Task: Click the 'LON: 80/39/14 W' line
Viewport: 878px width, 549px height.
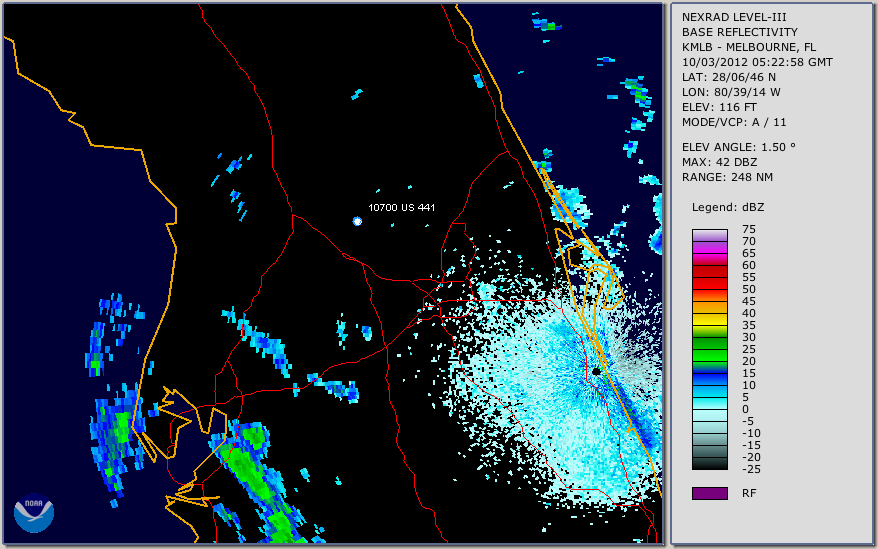Action: pyautogui.click(x=731, y=92)
